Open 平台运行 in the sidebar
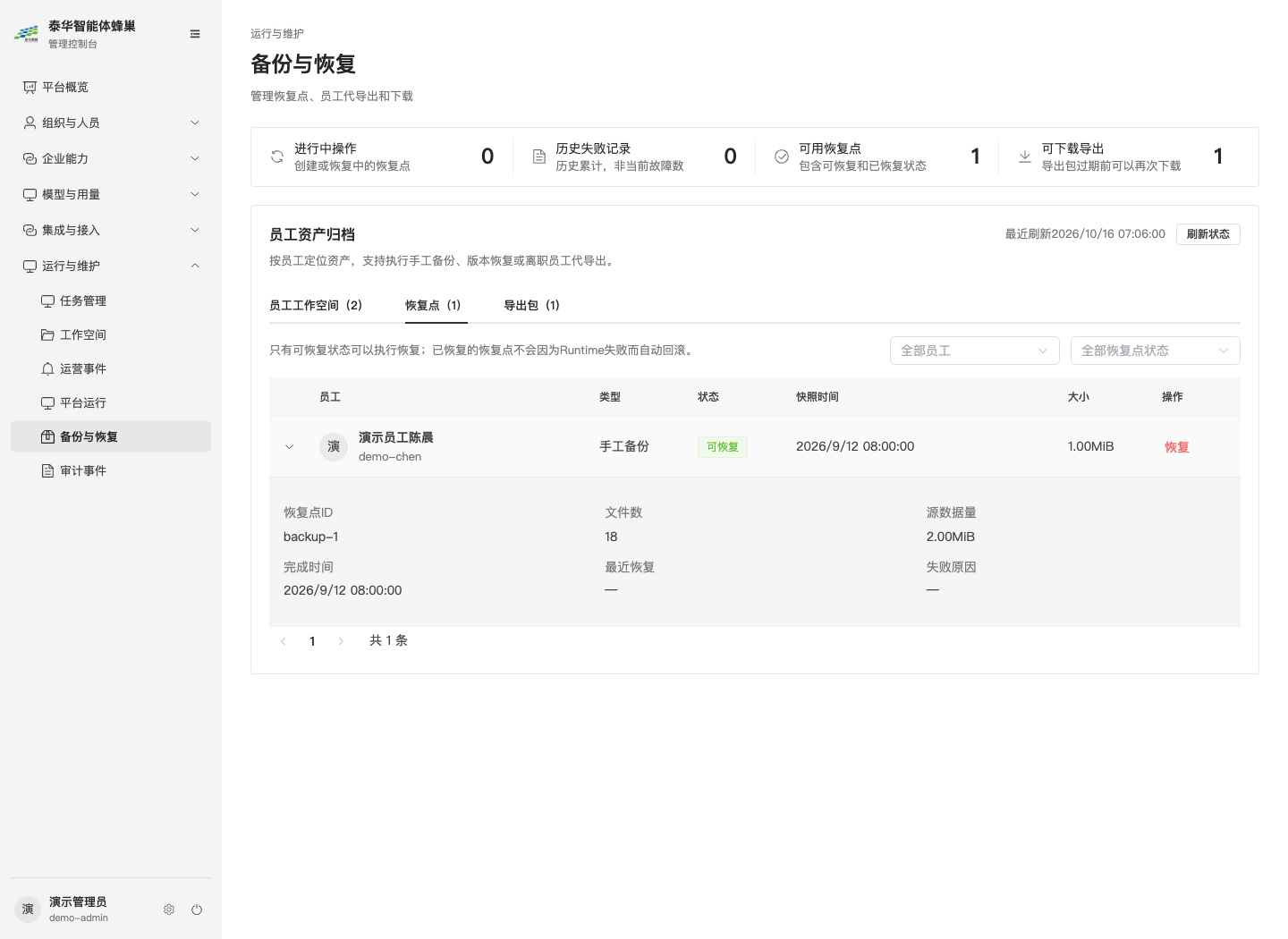 click(111, 402)
